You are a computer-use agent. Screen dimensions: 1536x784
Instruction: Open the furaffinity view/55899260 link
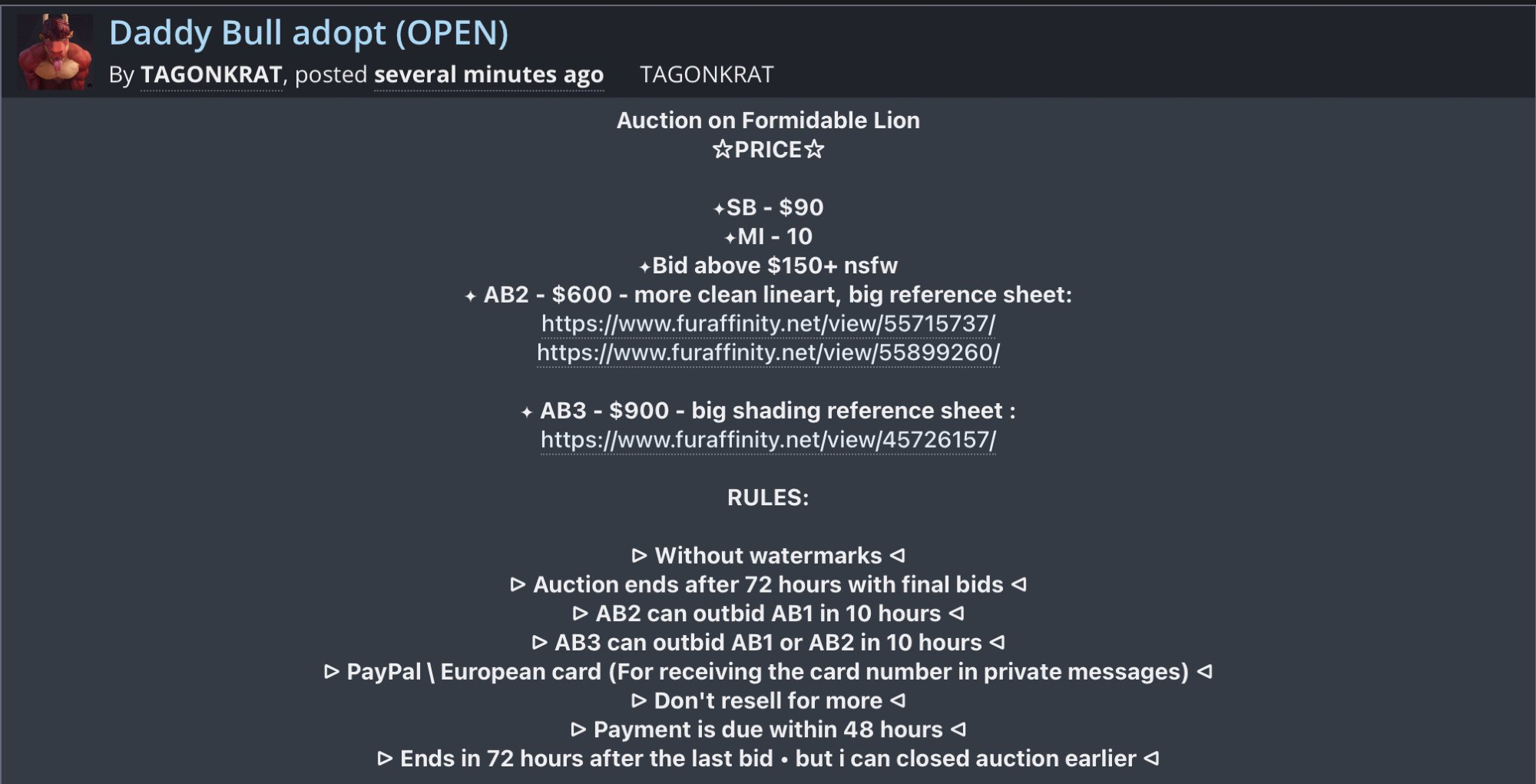coord(768,352)
